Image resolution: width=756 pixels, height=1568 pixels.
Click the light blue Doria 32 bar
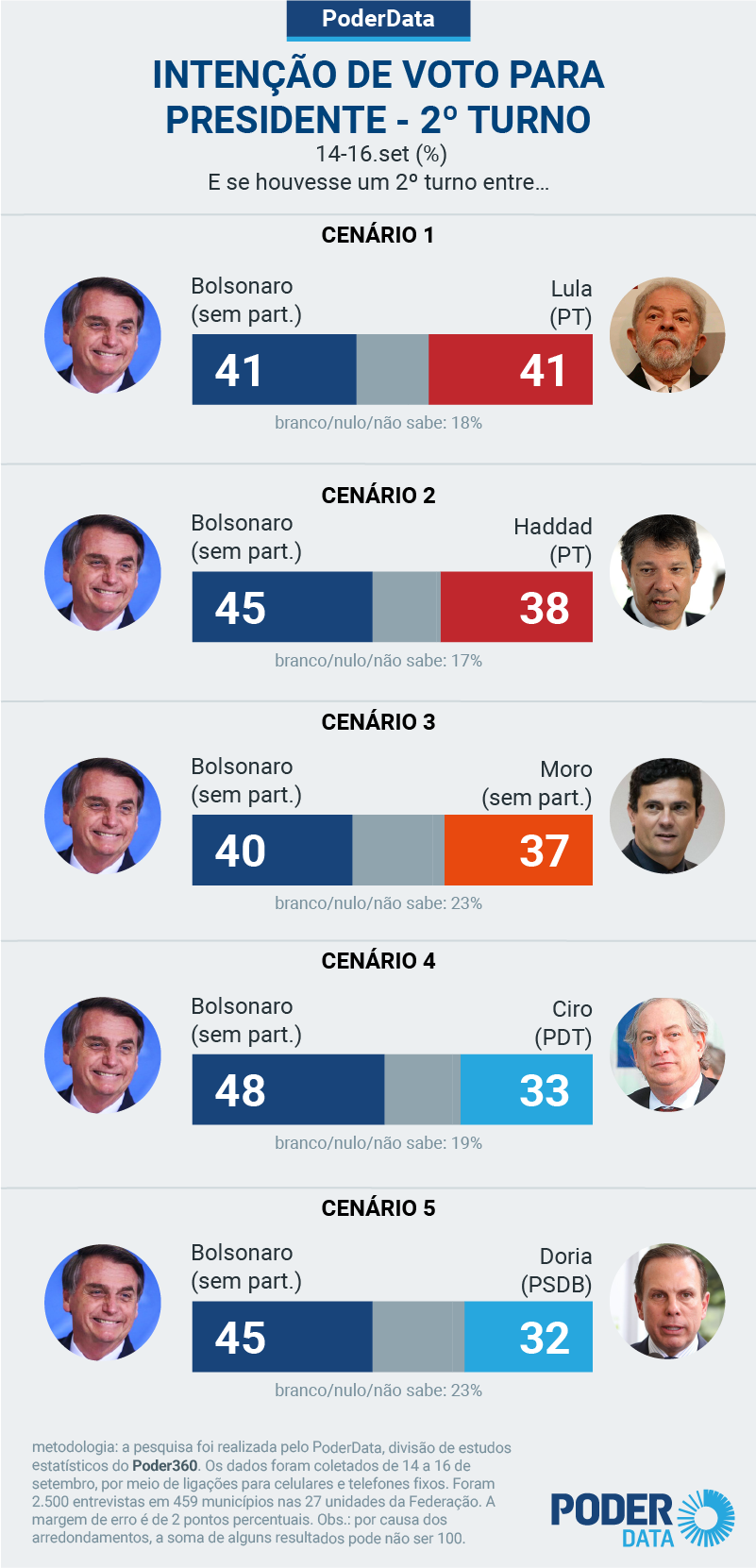click(x=529, y=1337)
